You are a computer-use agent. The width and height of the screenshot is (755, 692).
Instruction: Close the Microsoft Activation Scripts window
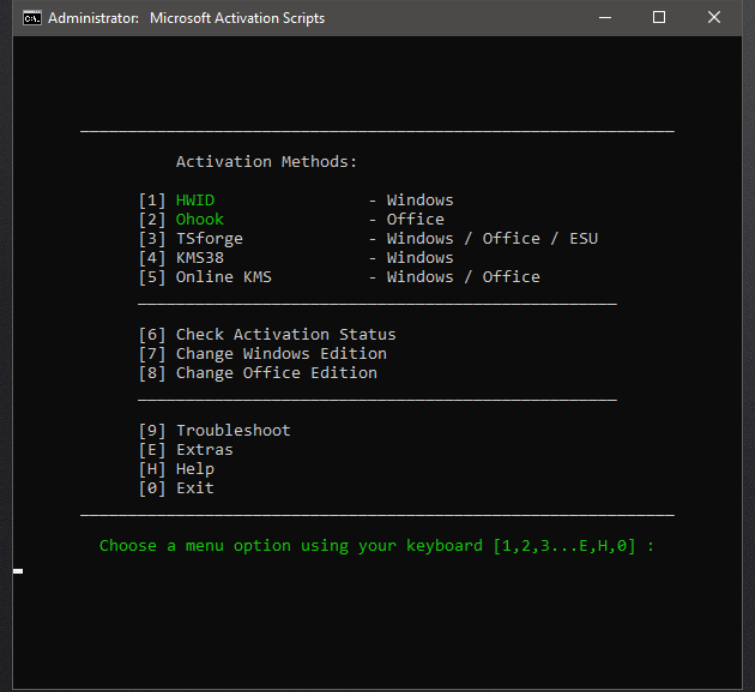[714, 18]
